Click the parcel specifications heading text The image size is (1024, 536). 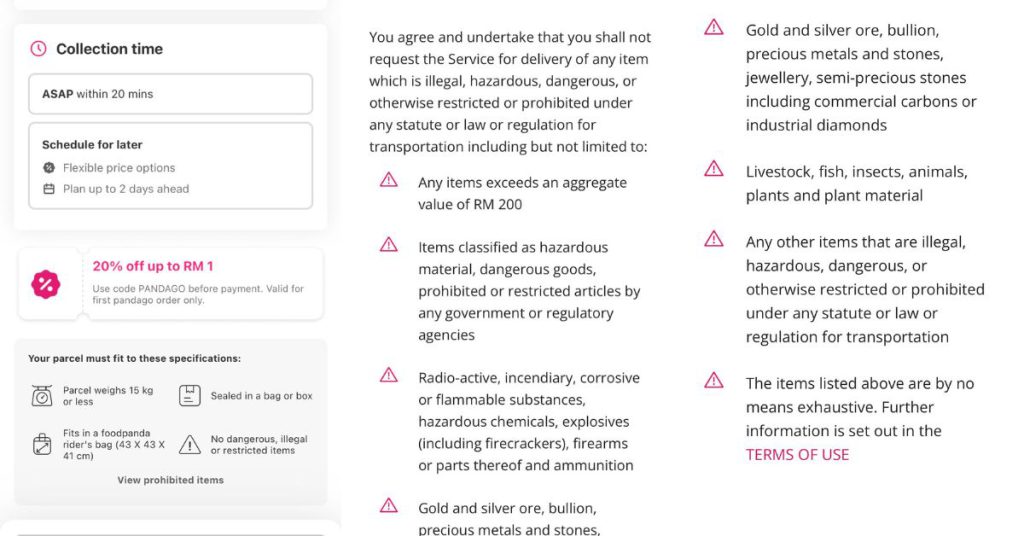[134, 358]
